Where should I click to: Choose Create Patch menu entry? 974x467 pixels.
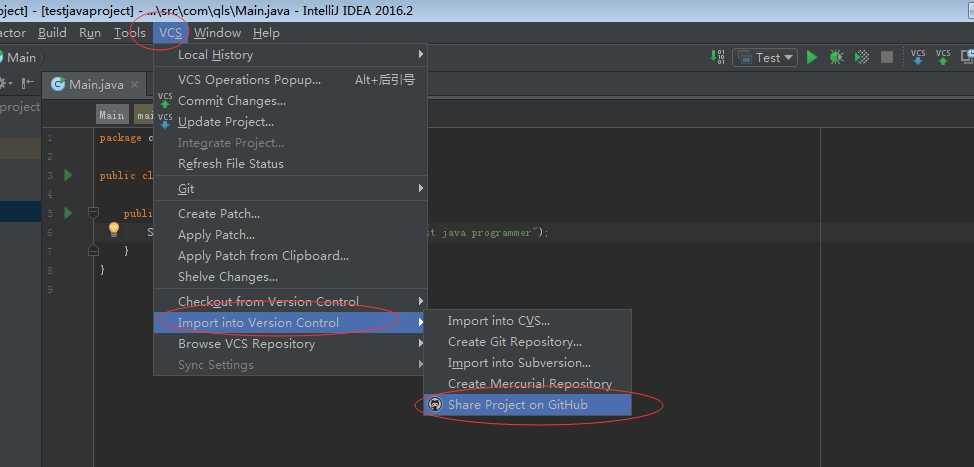(x=291, y=214)
